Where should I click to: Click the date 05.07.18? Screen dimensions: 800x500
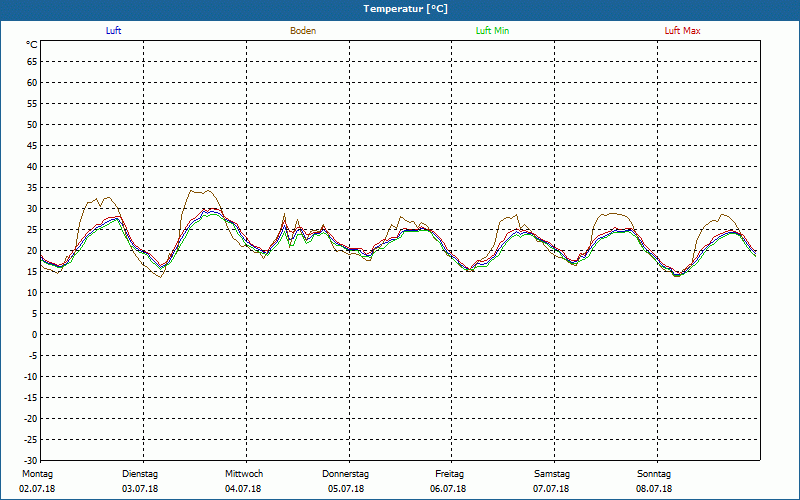(346, 489)
